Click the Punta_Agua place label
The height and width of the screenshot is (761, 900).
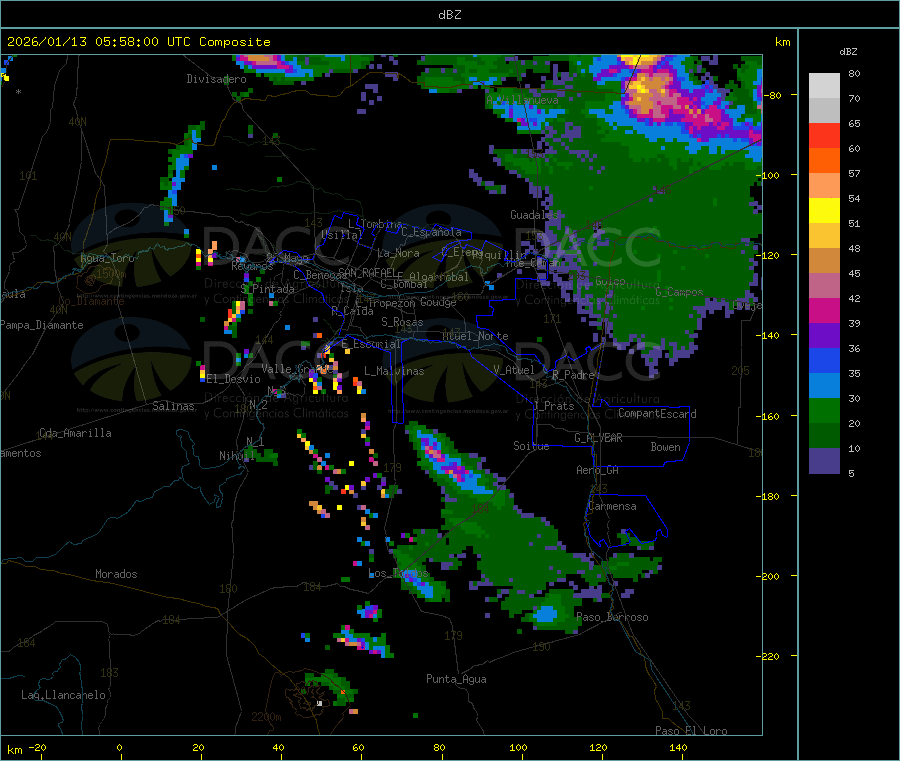456,680
